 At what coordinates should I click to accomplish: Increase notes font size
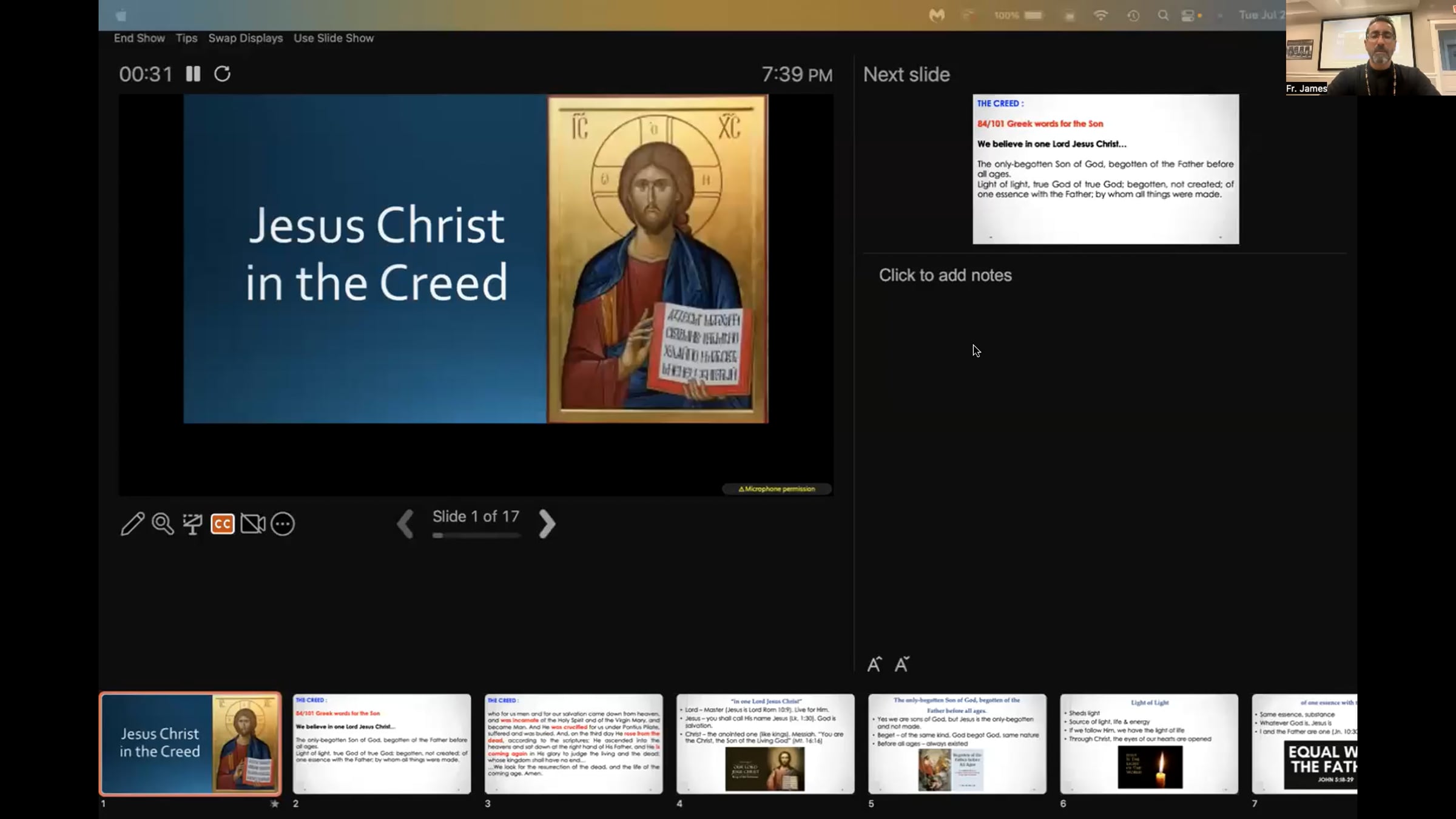click(x=874, y=664)
